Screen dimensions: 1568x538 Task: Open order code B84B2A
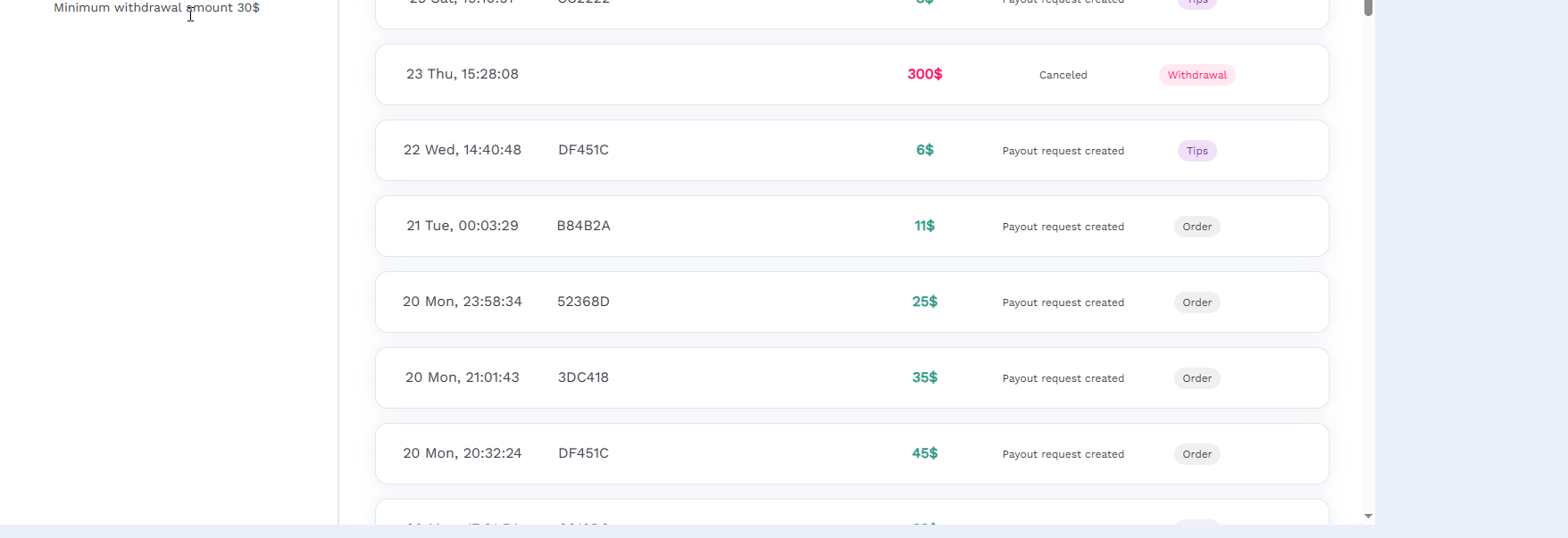[583, 226]
